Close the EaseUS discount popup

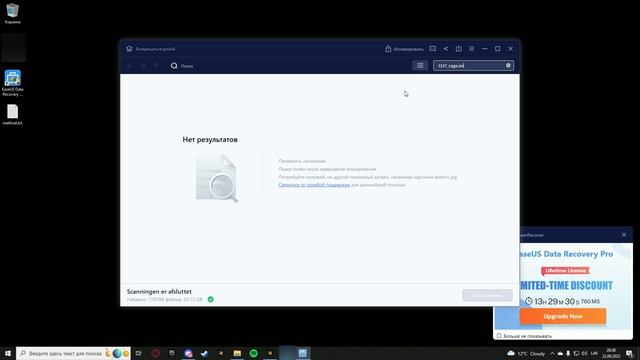[624, 235]
